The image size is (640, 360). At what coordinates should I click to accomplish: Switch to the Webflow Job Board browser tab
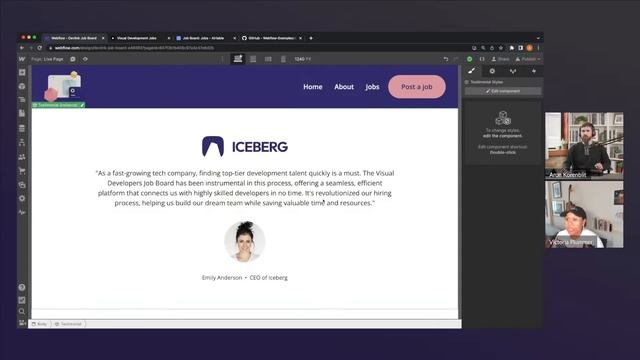[x=74, y=38]
